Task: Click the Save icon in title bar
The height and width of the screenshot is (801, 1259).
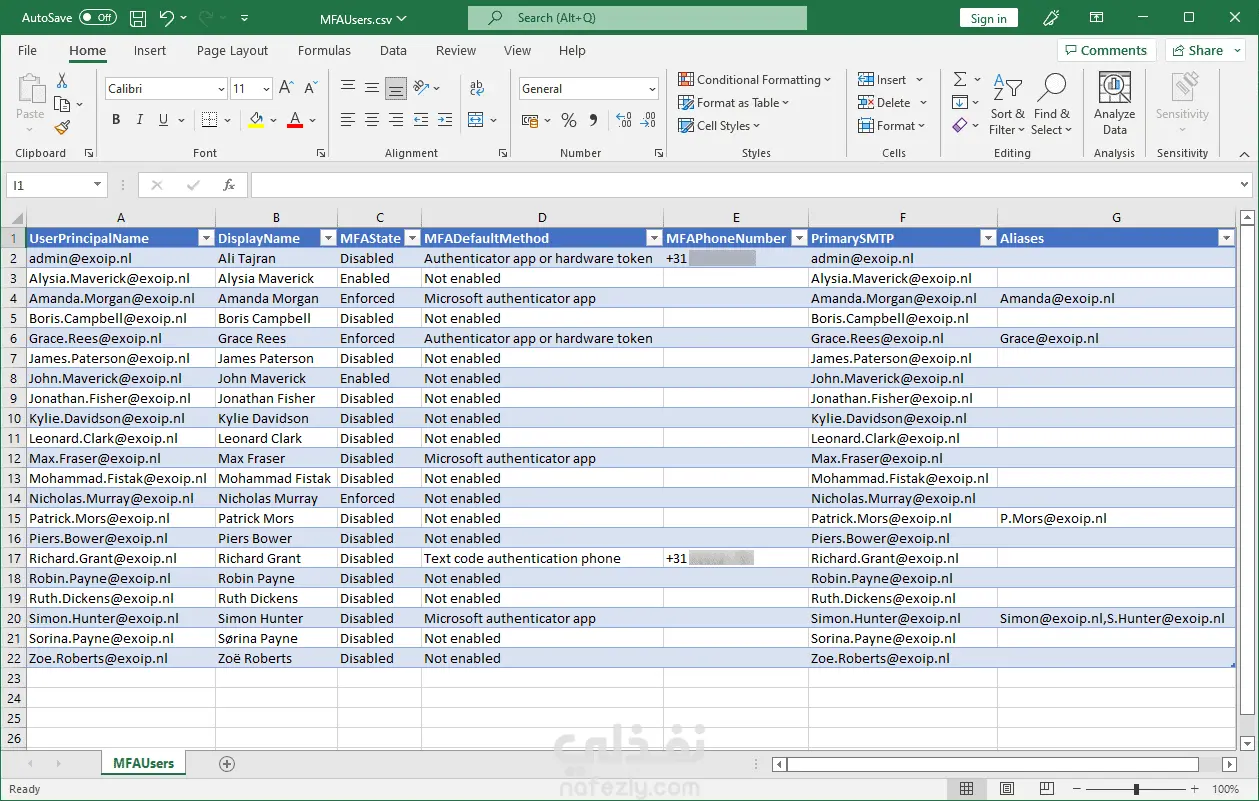Action: [x=138, y=18]
